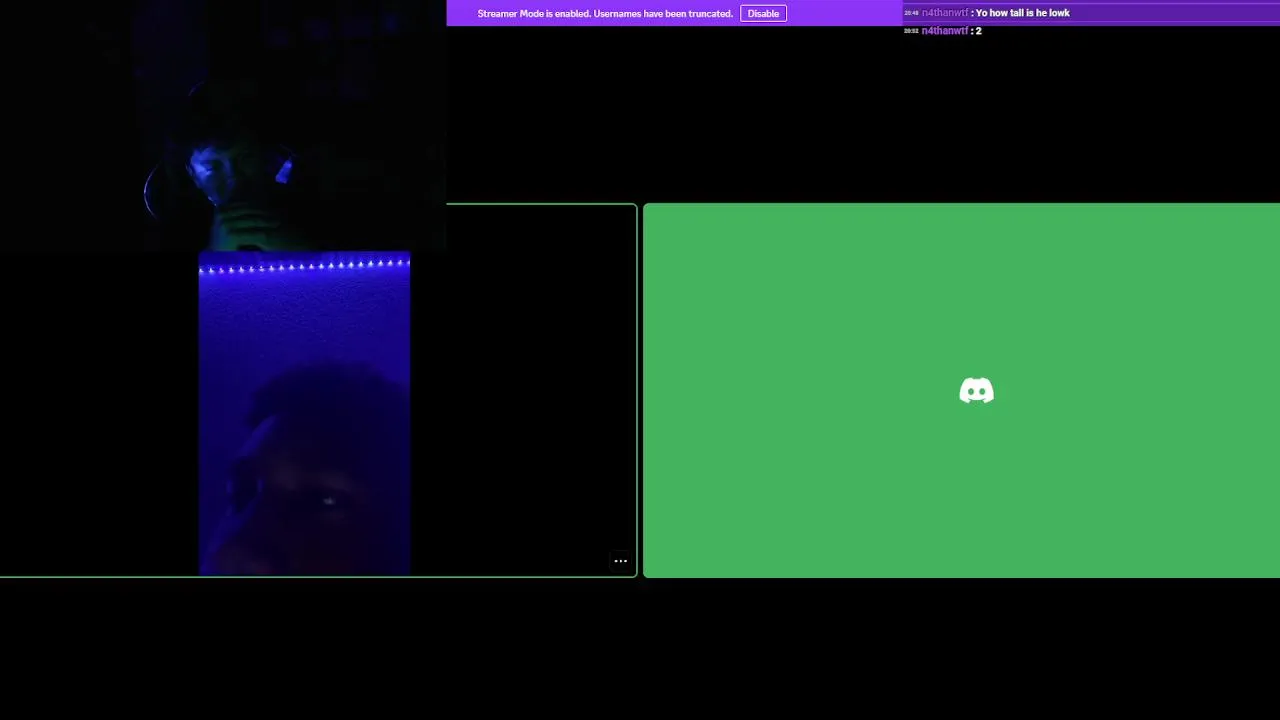Click the dark webcam overlay with headset person
The image size is (1280, 720).
222,125
